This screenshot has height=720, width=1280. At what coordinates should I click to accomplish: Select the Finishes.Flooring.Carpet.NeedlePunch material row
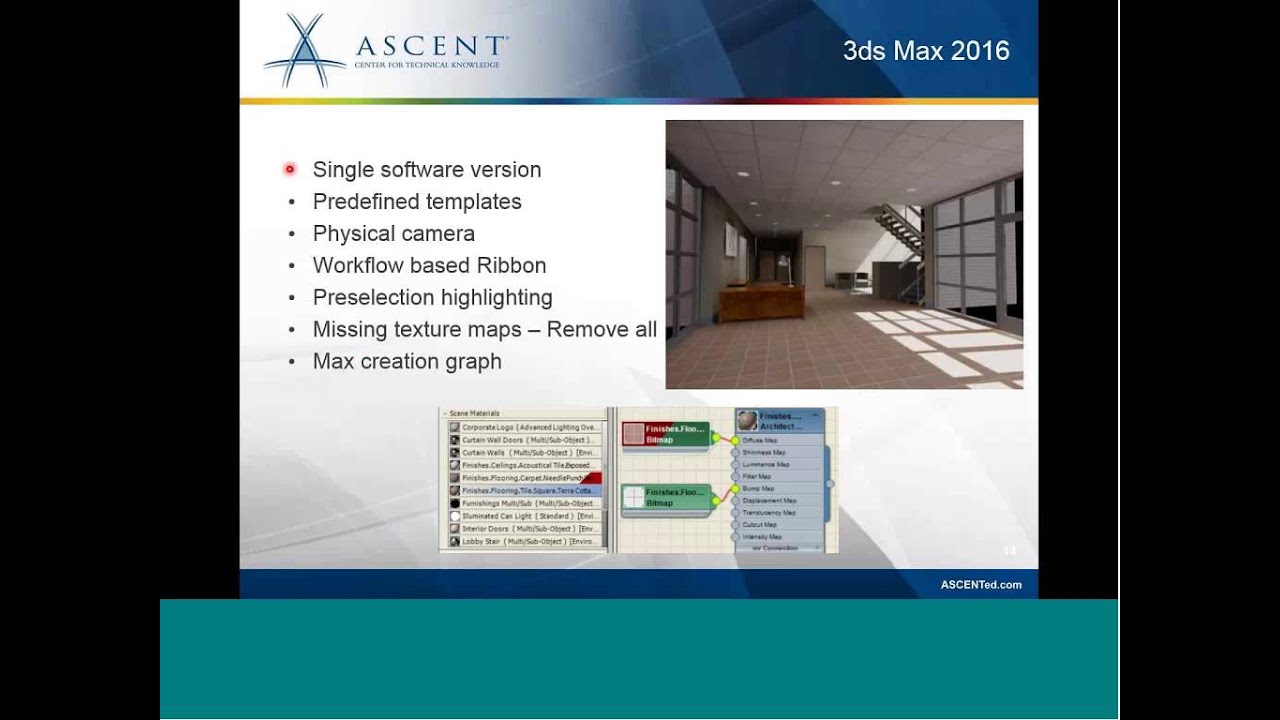pos(525,478)
